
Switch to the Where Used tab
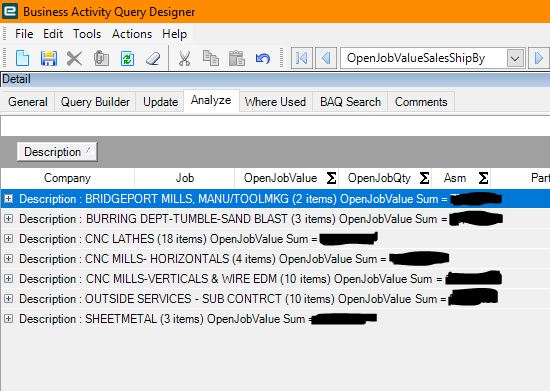click(x=275, y=102)
